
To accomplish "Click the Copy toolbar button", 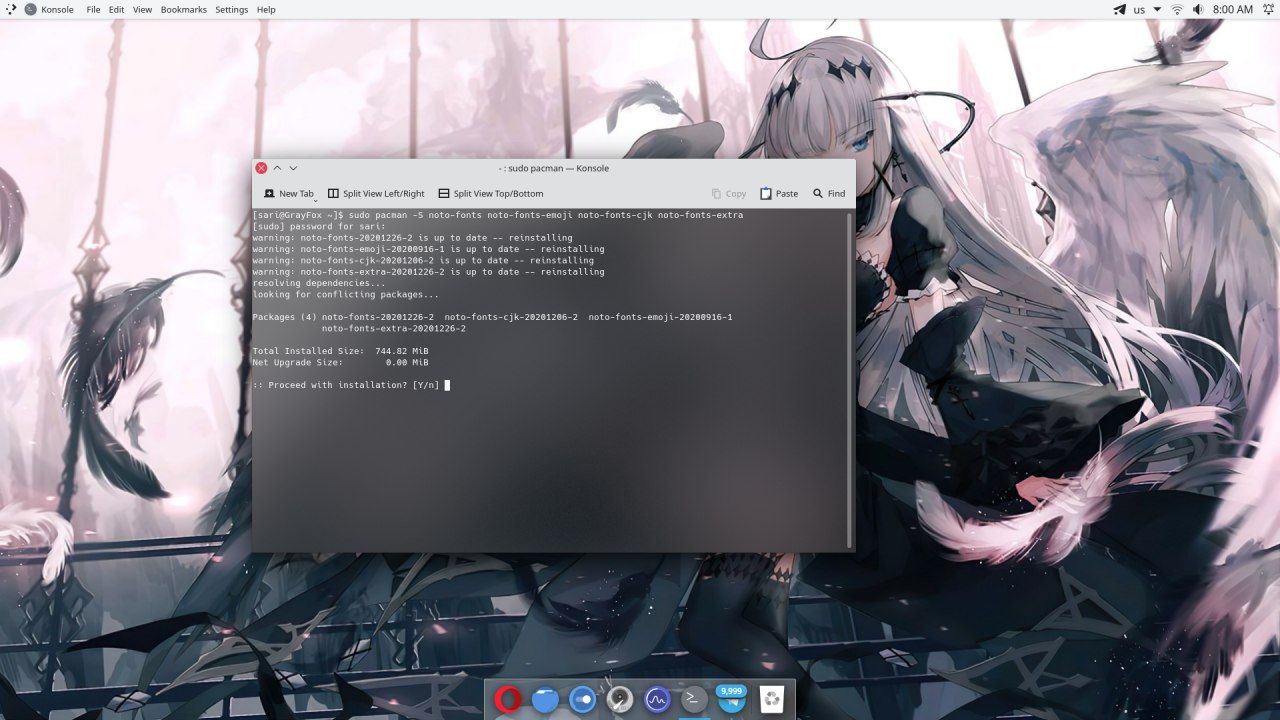I will pos(728,193).
